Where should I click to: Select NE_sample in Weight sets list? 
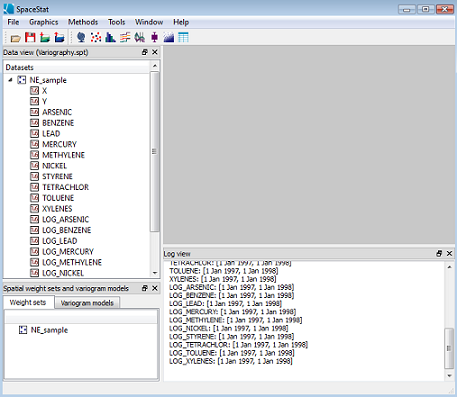[49, 330]
